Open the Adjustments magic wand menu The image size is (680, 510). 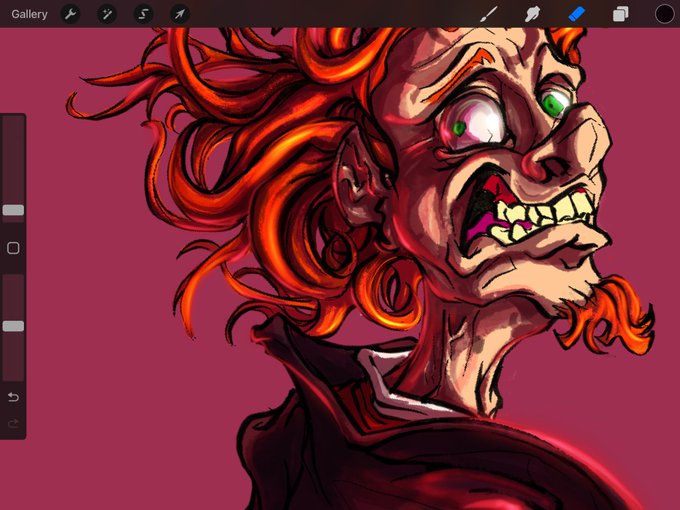tap(107, 14)
